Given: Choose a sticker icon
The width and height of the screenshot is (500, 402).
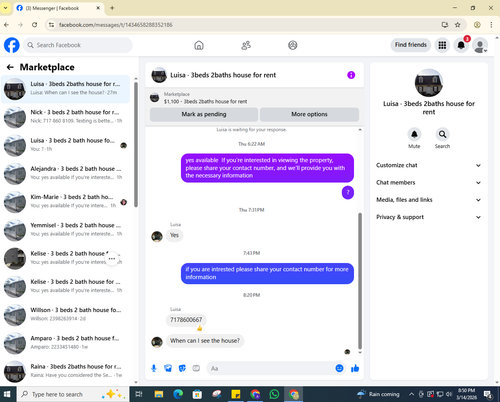Looking at the screenshot, I should pos(182,368).
